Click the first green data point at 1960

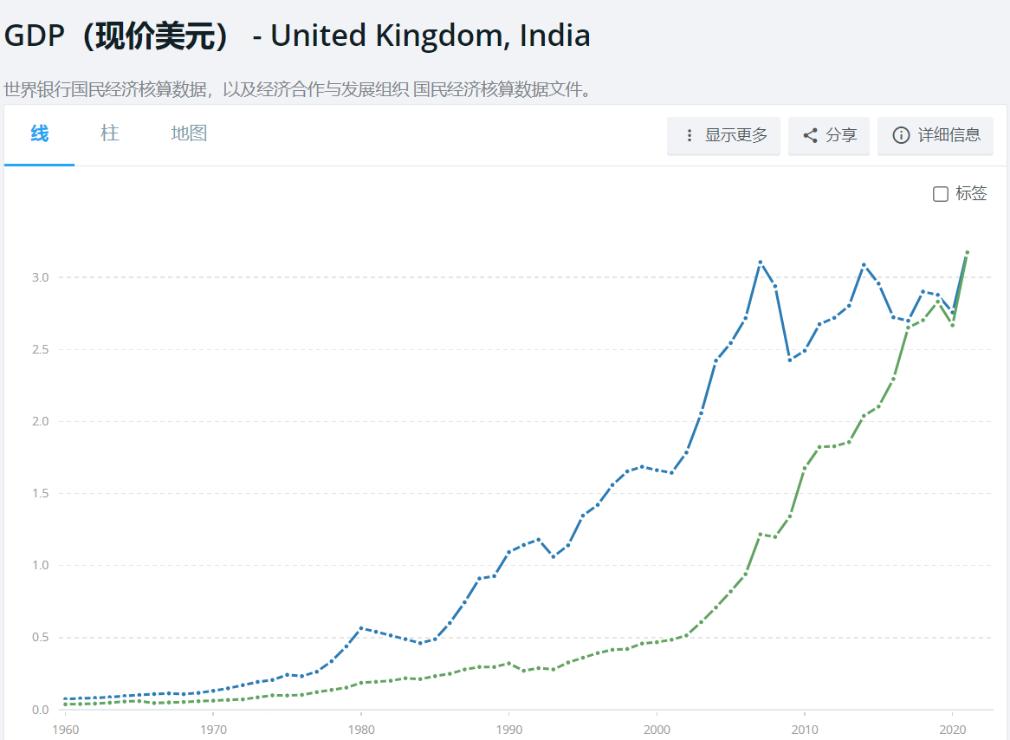click(65, 704)
